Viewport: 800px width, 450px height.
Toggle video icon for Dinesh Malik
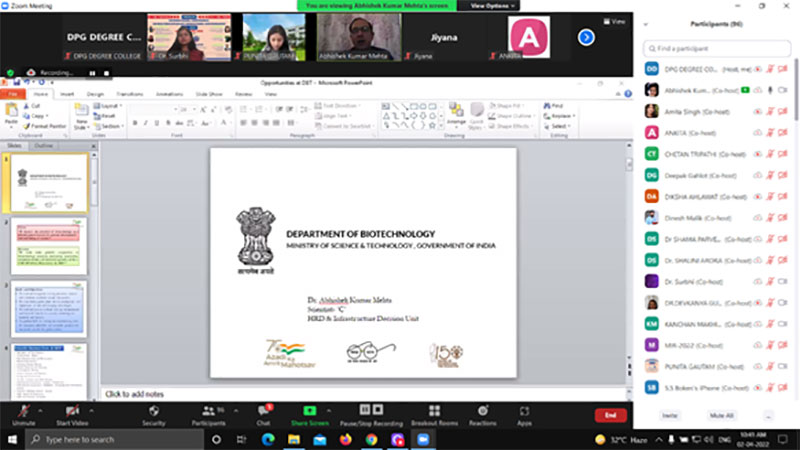point(783,217)
